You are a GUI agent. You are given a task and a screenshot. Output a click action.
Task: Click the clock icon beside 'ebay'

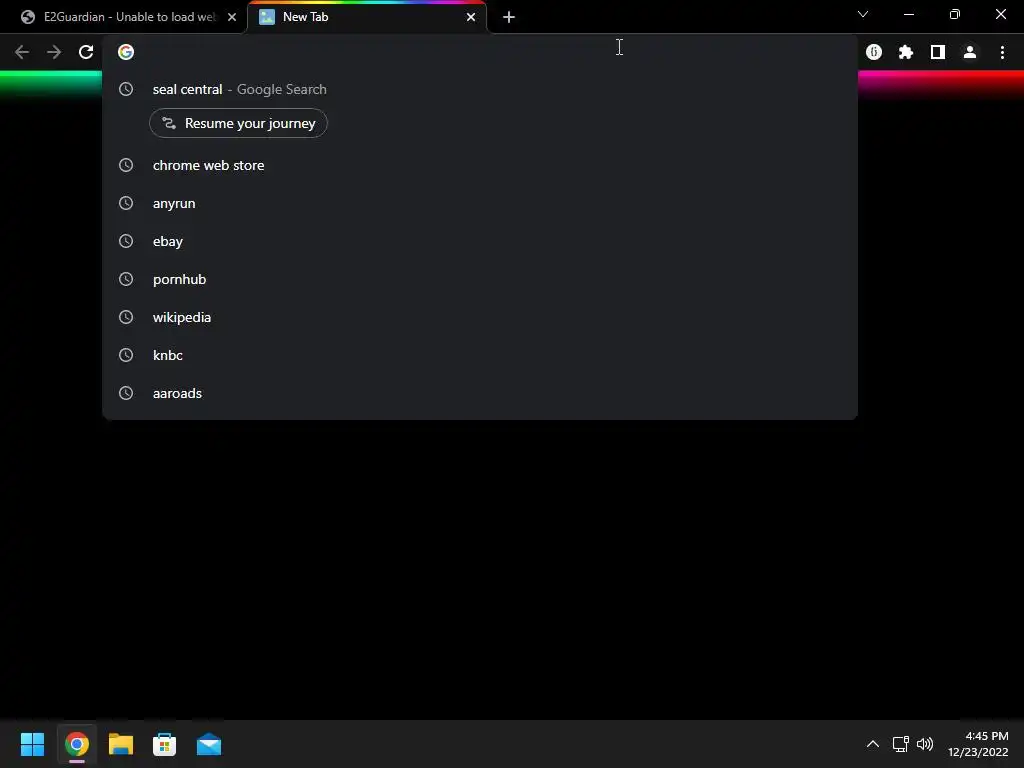126,241
